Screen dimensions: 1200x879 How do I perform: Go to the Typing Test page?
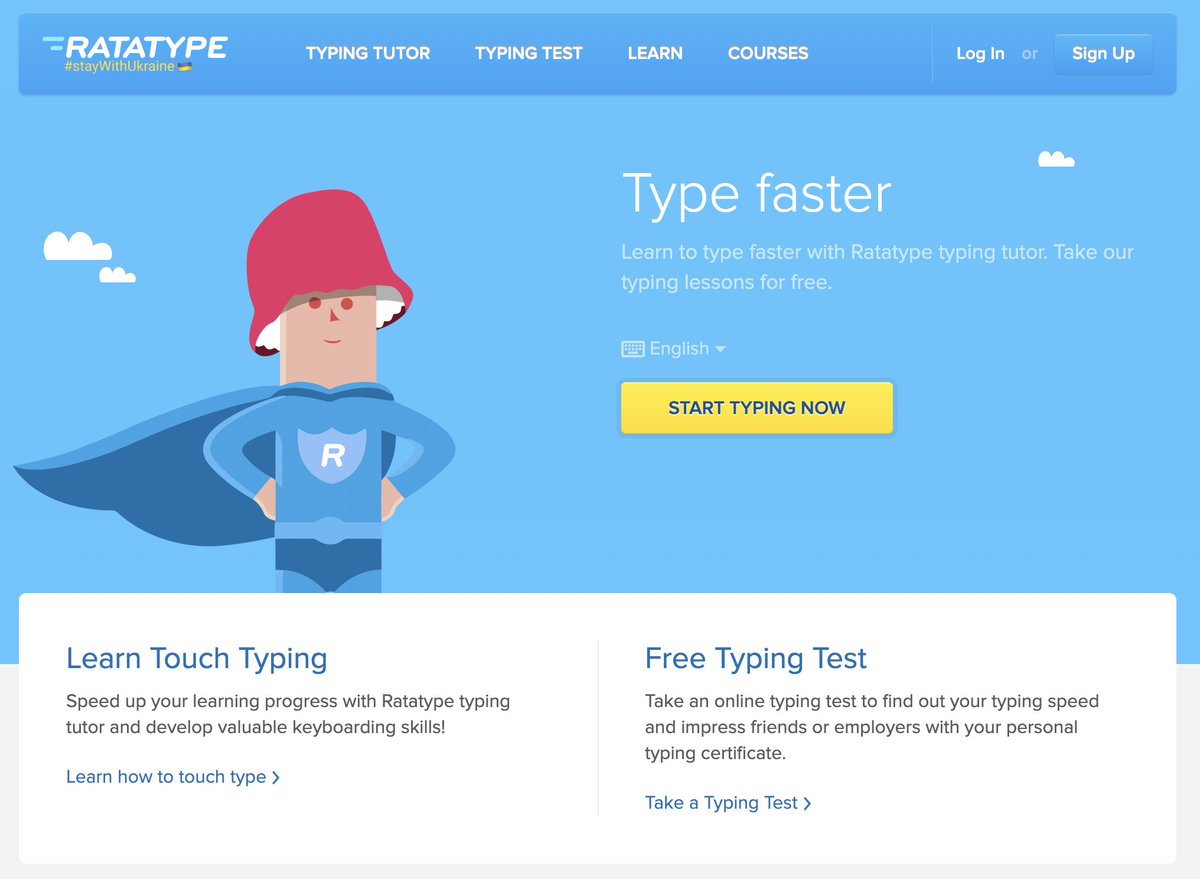point(529,54)
